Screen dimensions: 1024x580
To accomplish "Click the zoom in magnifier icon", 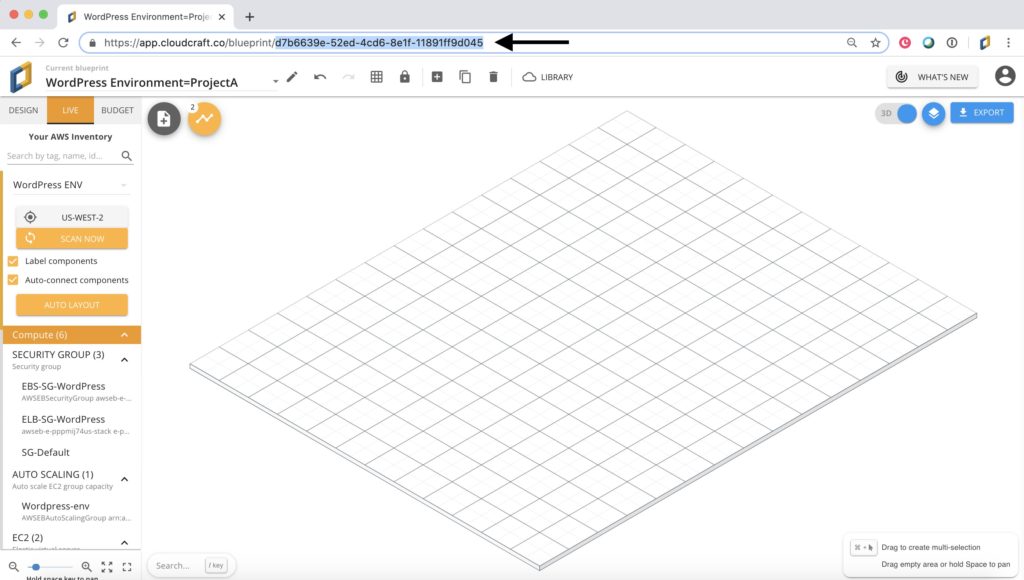I will tap(86, 567).
